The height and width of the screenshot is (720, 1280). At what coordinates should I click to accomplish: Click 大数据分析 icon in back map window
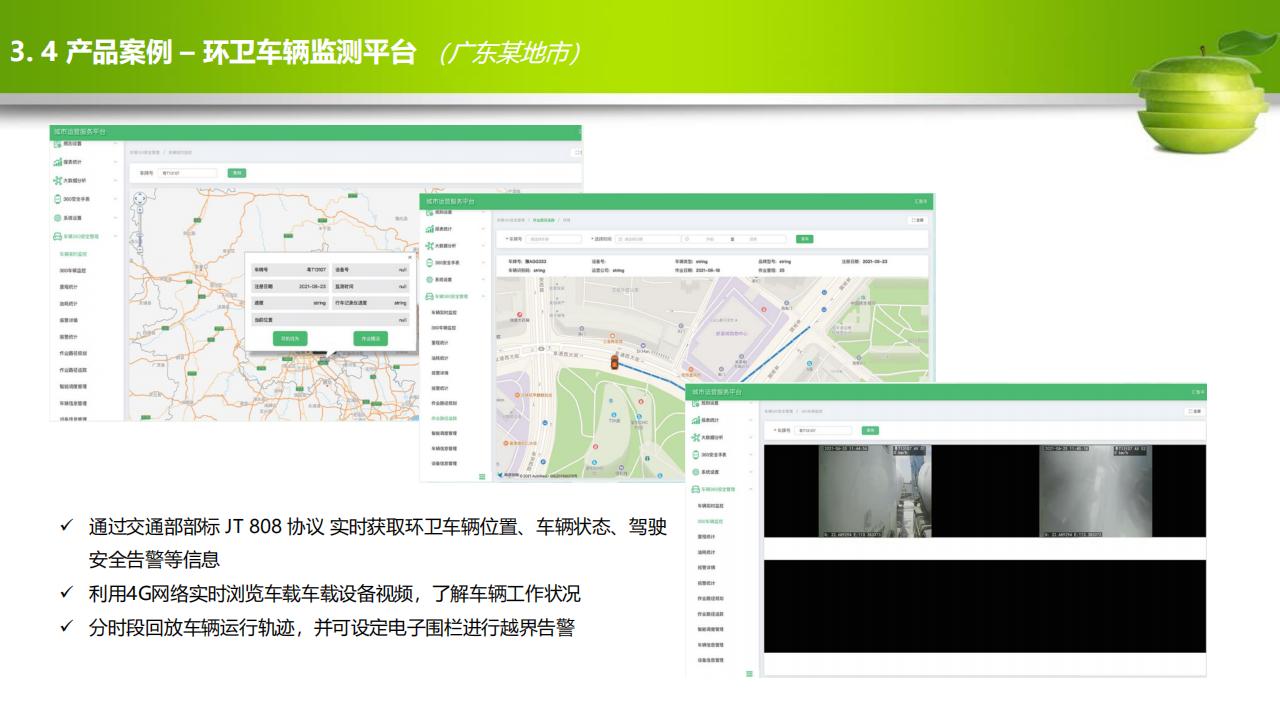tap(57, 180)
